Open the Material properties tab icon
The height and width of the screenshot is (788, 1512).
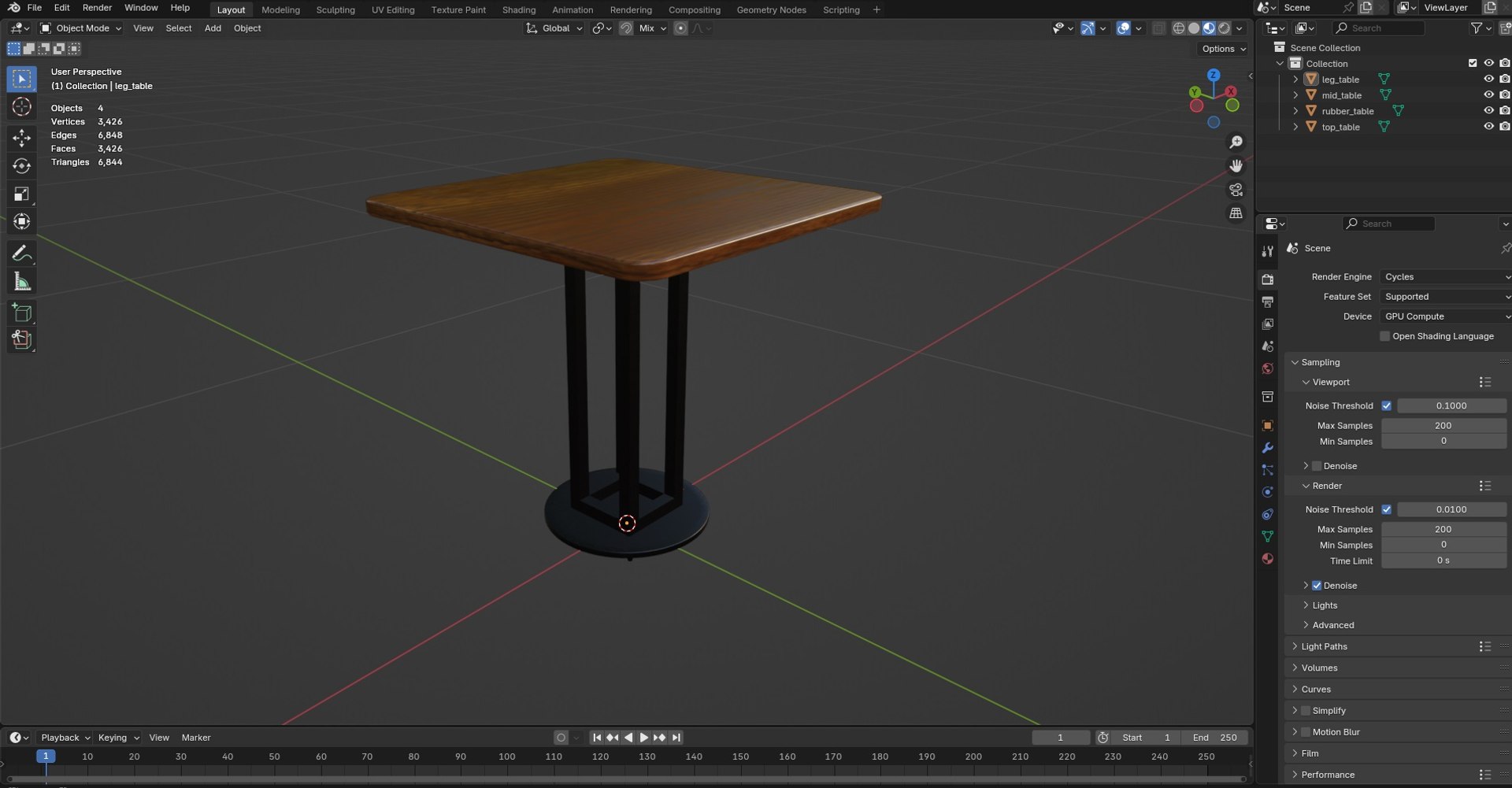[x=1267, y=559]
